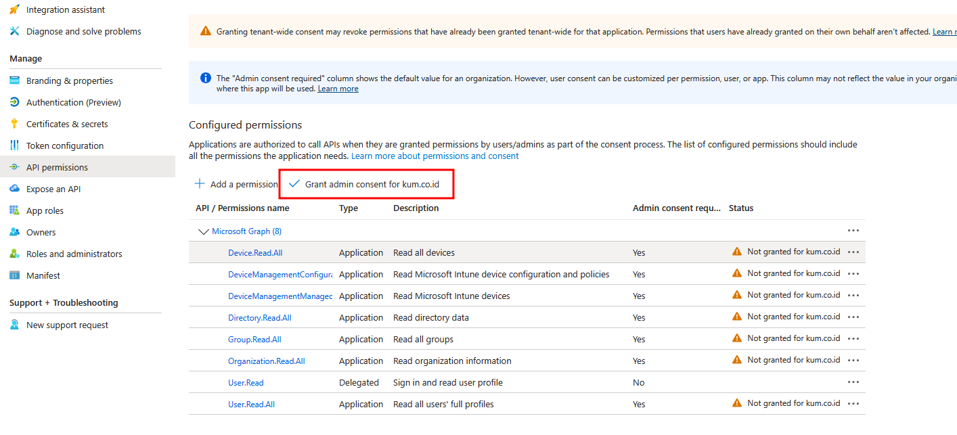Click the App roles grid icon
This screenshot has width=957, height=435.
(15, 210)
